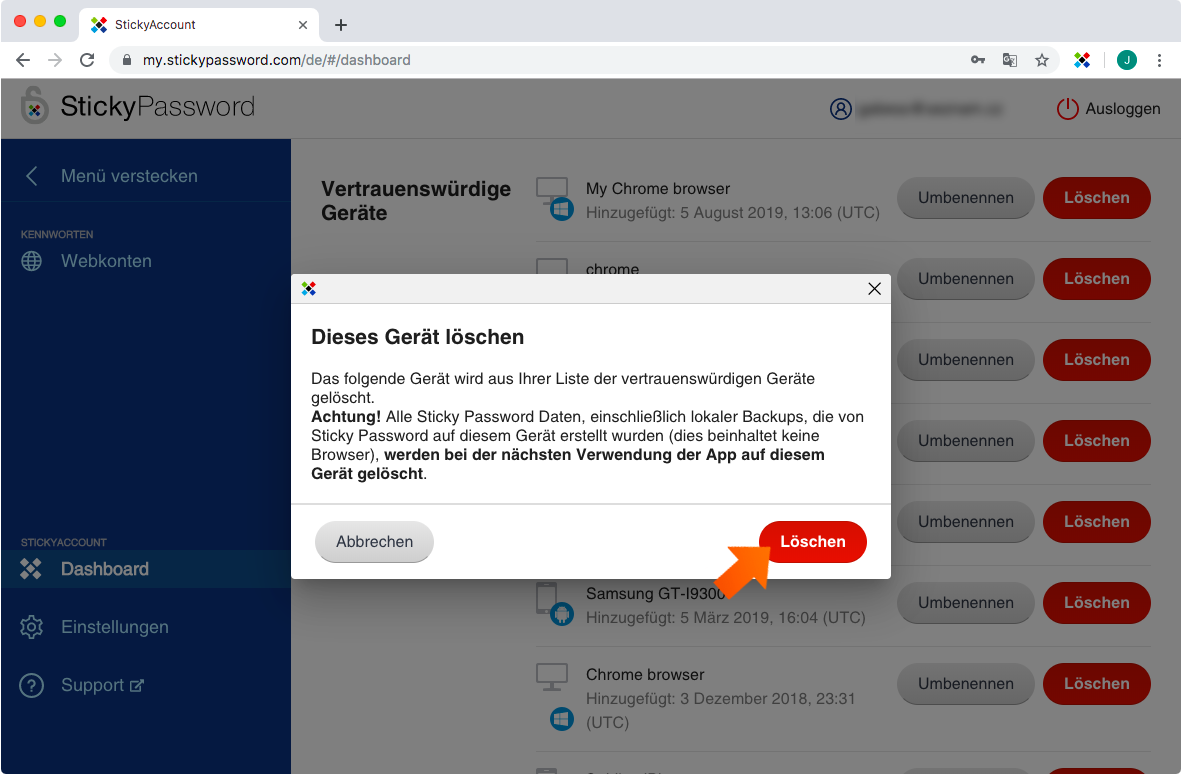Delete Chrome browser device with Löschen
This screenshot has width=1181, height=775.
pyautogui.click(x=1097, y=684)
